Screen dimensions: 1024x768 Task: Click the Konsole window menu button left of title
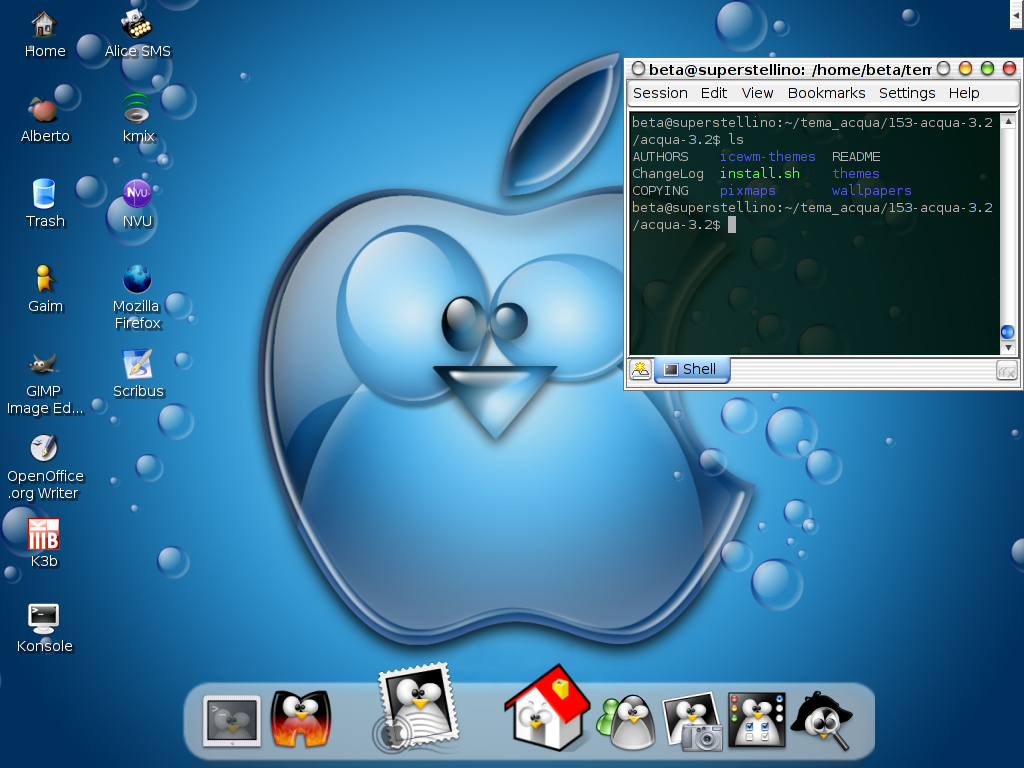pyautogui.click(x=637, y=69)
